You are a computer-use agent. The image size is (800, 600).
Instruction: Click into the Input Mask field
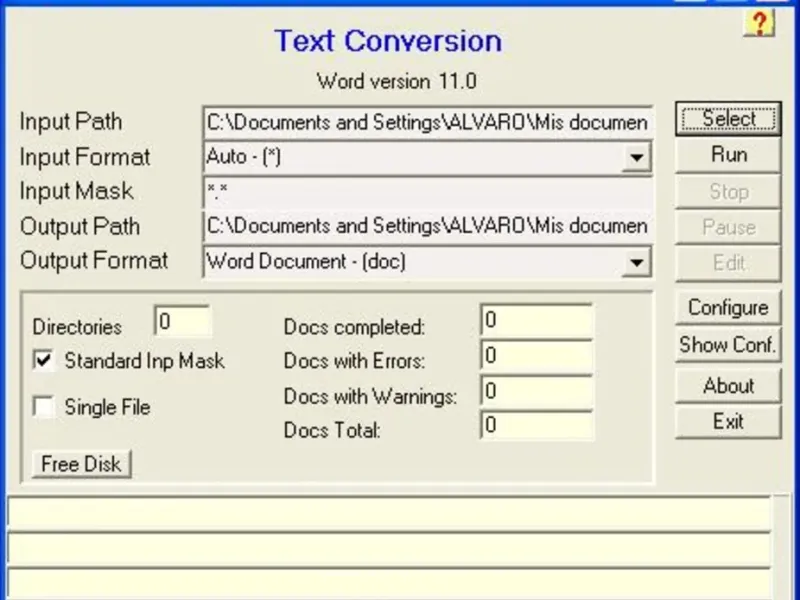[428, 192]
